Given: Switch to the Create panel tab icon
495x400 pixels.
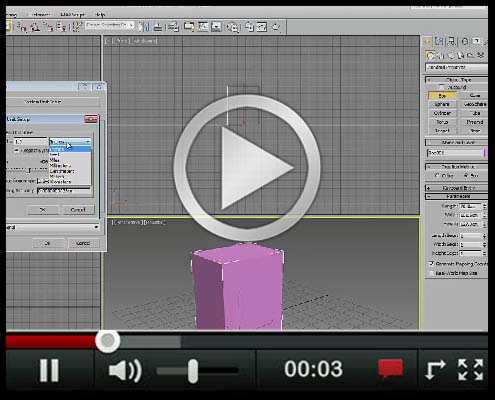Looking at the screenshot, I should tap(428, 42).
